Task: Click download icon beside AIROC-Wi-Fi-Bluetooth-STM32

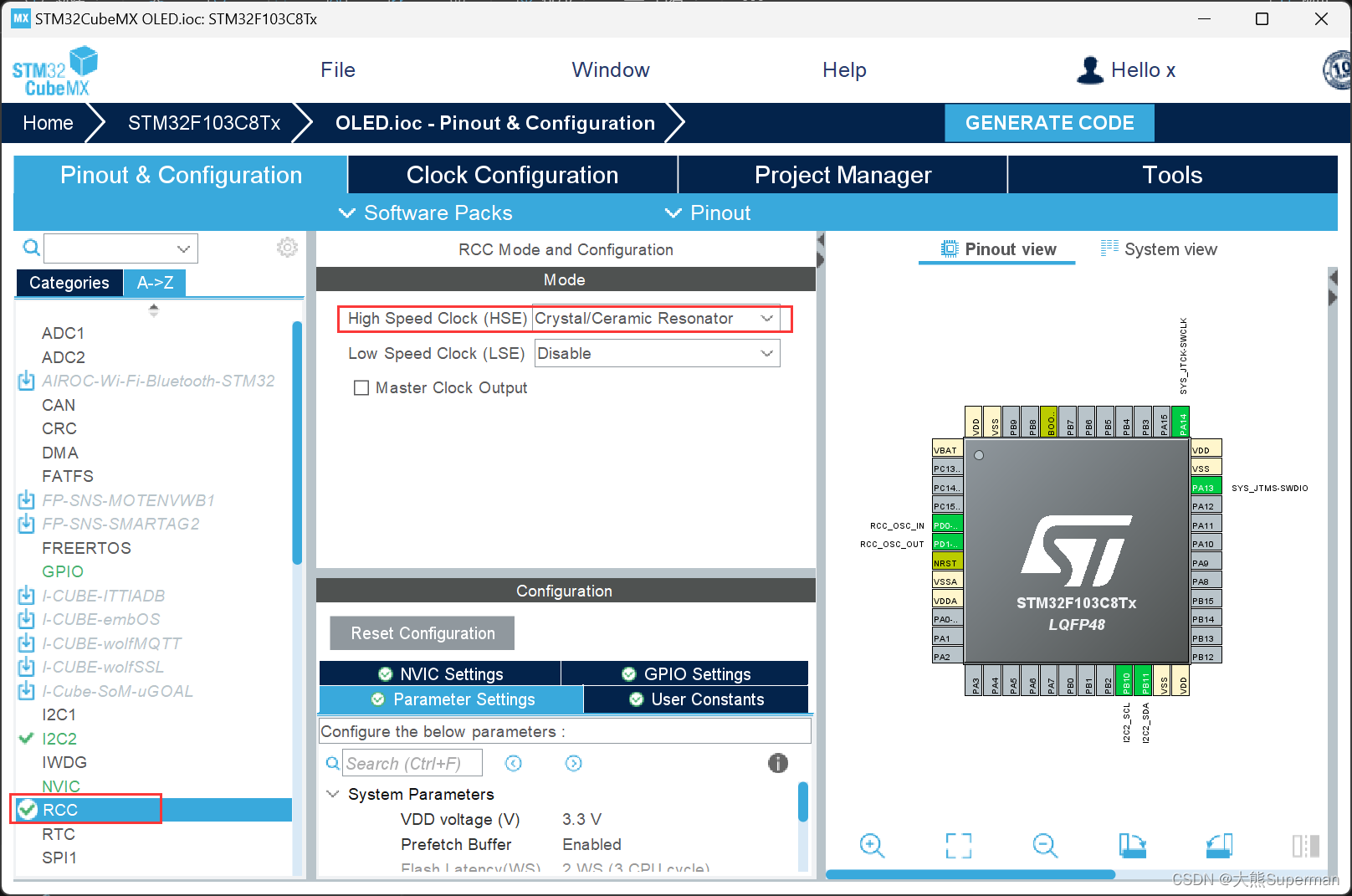Action: (x=27, y=381)
